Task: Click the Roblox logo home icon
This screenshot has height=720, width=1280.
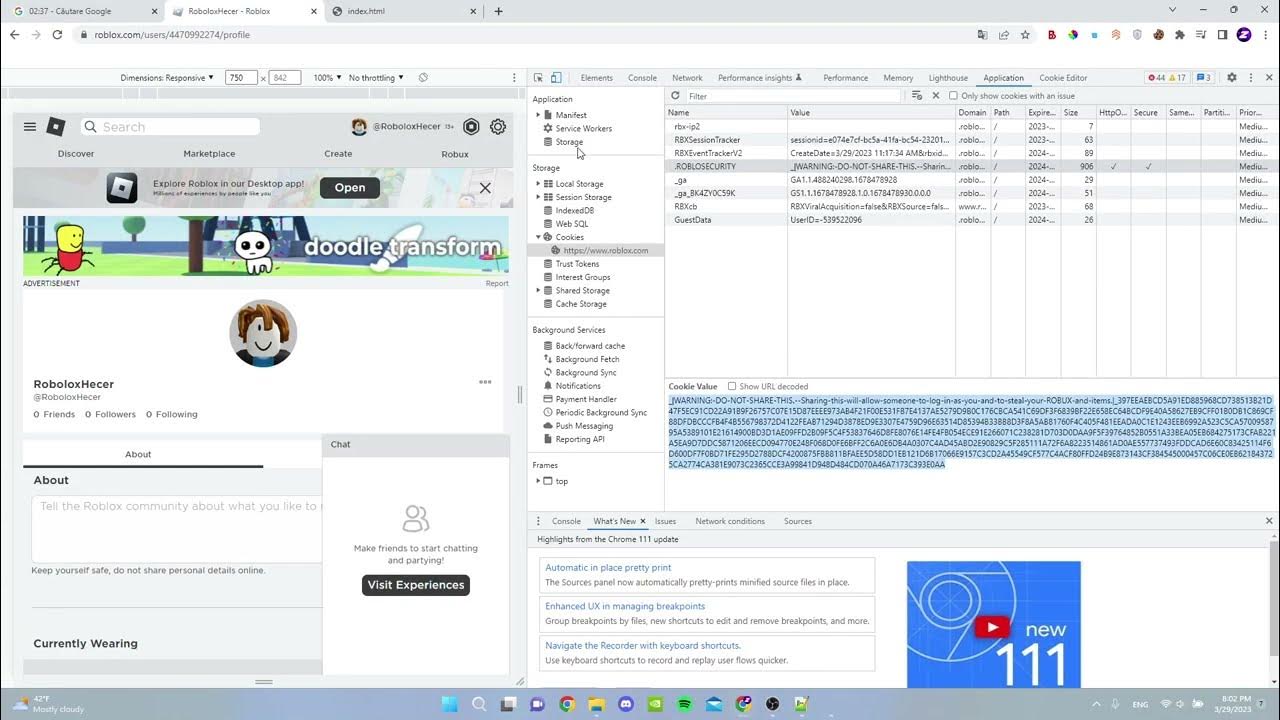Action: (x=56, y=127)
